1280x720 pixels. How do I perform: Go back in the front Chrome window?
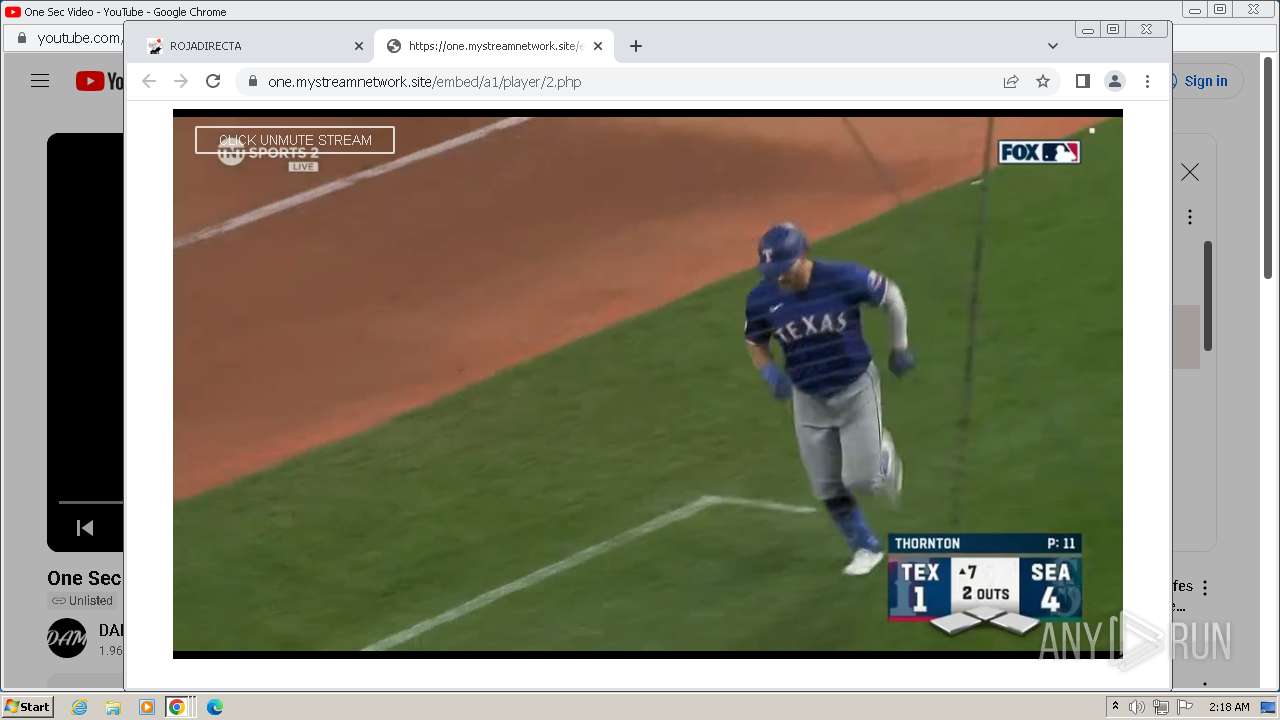[x=149, y=81]
